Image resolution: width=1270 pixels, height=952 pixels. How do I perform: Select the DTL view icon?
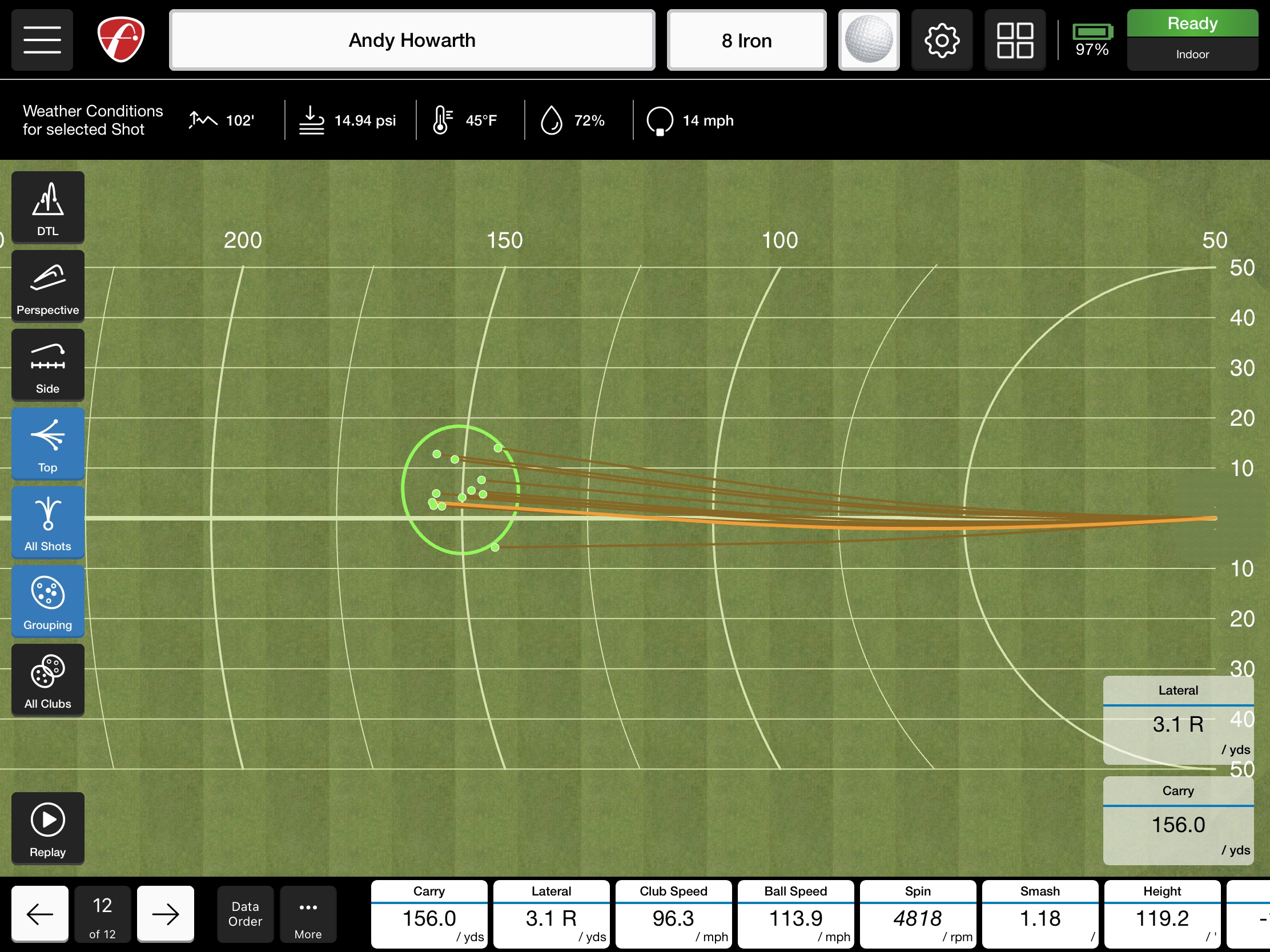click(x=47, y=207)
